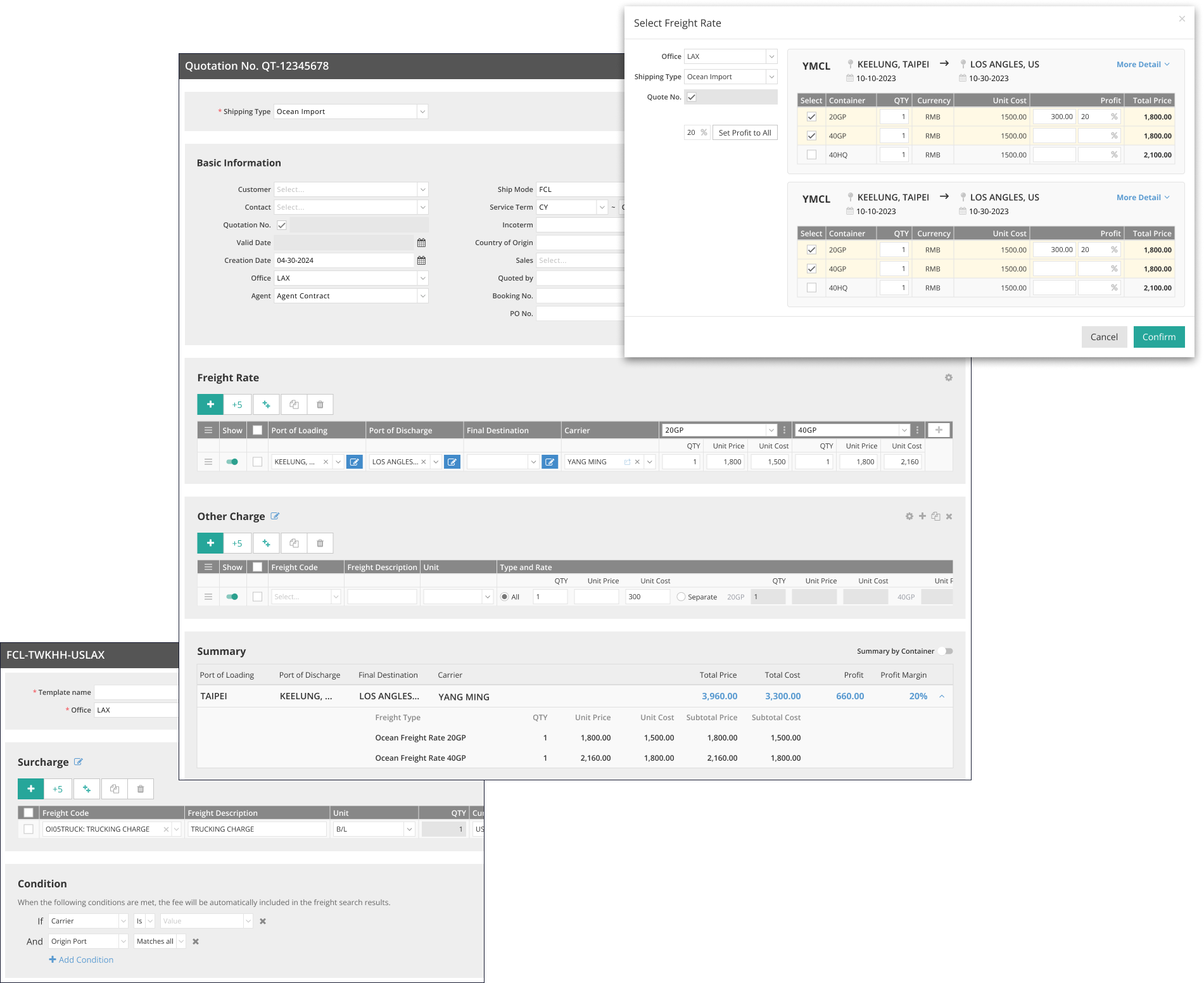The width and height of the screenshot is (1204, 983).
Task: Click Add Condition below the condition rows
Action: pos(81,959)
